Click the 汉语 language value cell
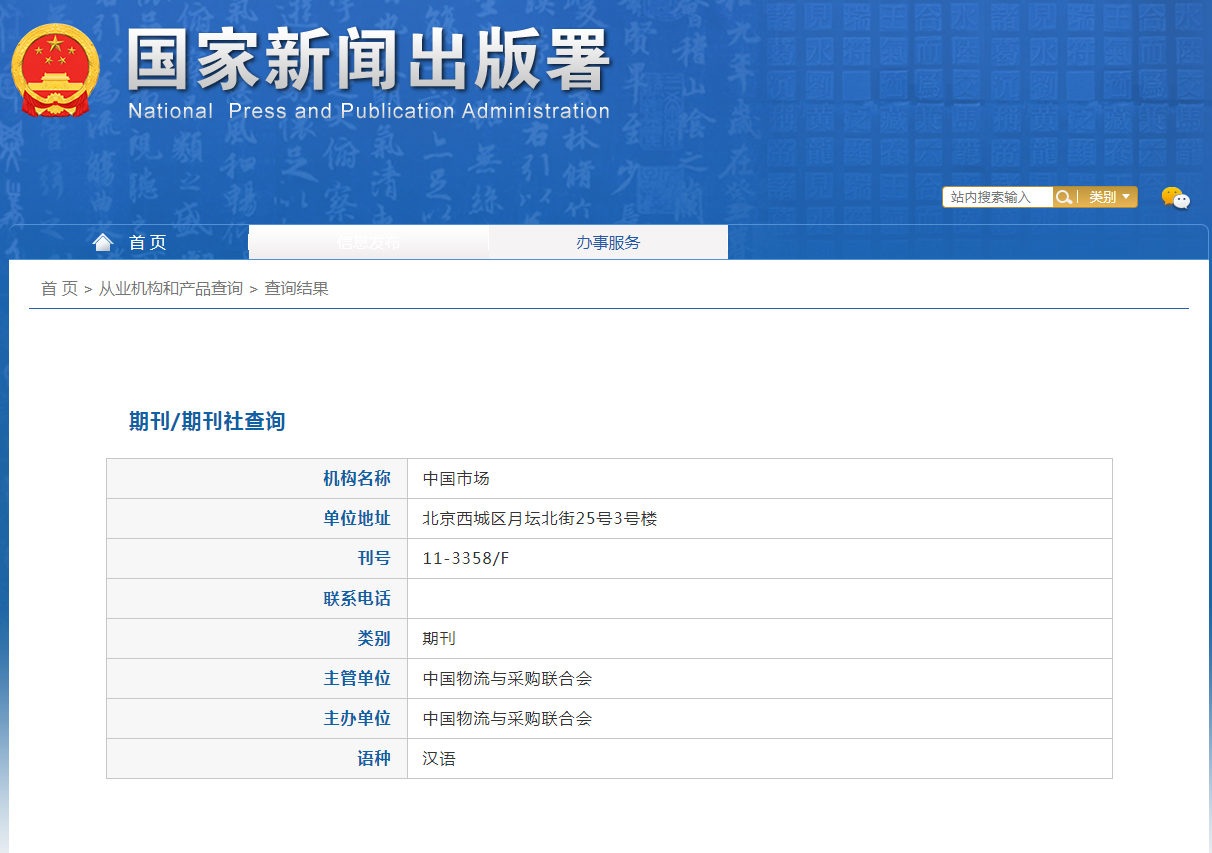 [x=439, y=758]
